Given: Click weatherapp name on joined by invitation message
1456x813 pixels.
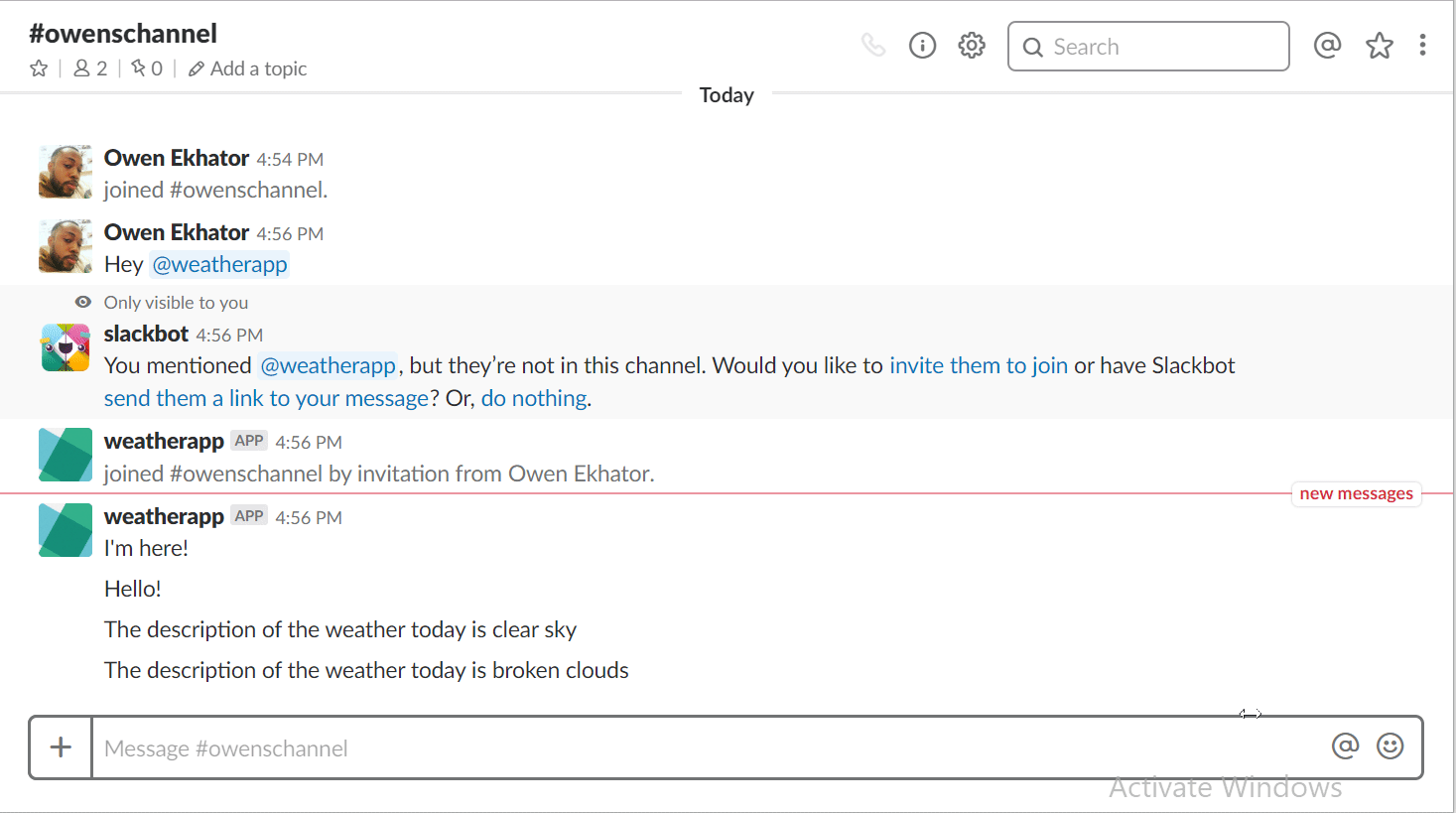Looking at the screenshot, I should (x=164, y=441).
